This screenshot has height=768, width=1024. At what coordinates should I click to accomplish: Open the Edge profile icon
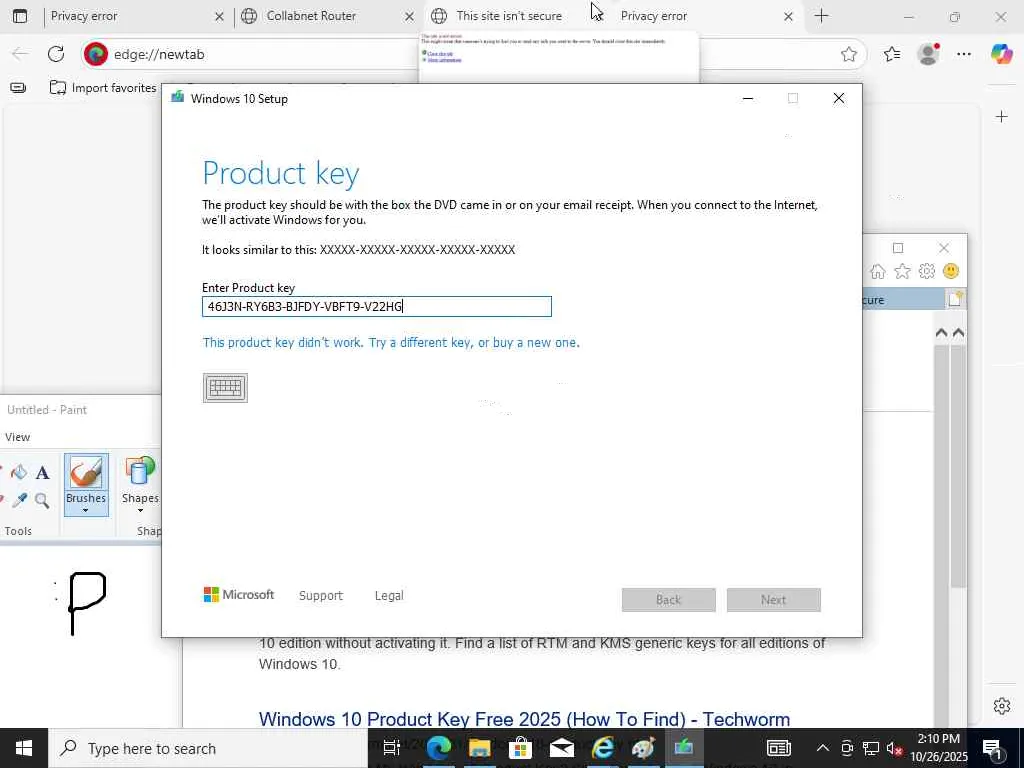pyautogui.click(x=928, y=54)
